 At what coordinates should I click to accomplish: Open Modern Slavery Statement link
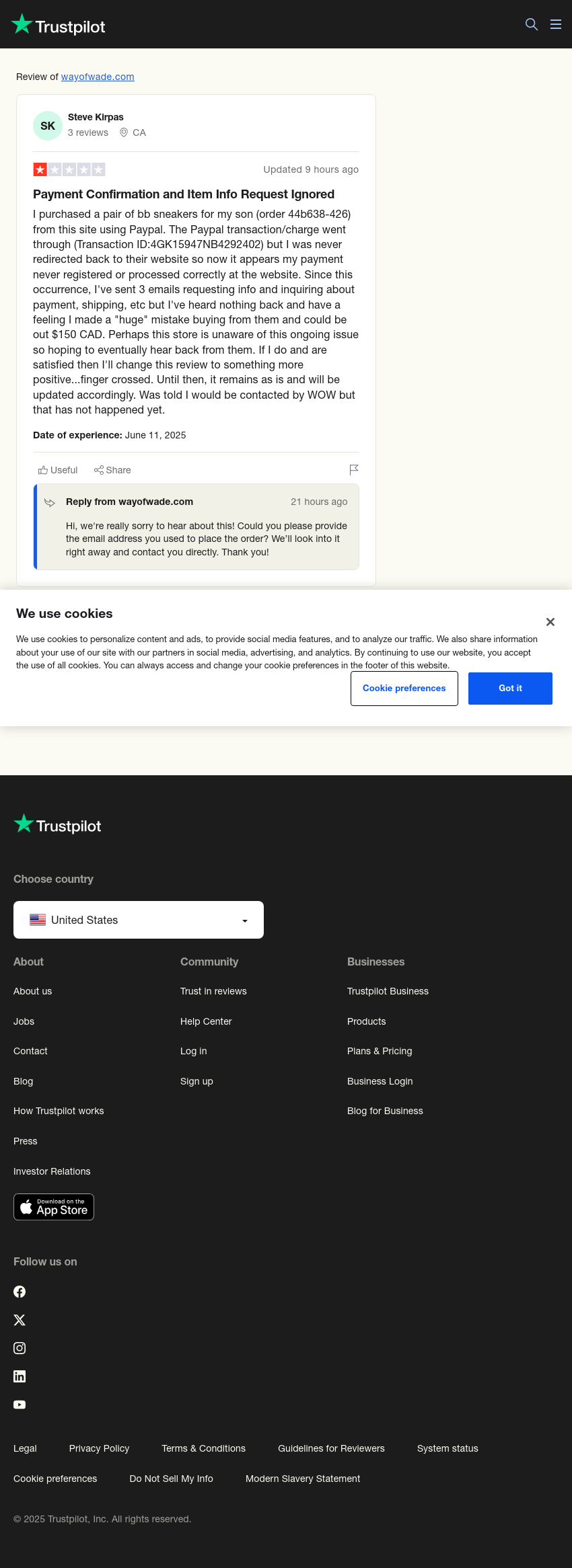pos(303,1479)
